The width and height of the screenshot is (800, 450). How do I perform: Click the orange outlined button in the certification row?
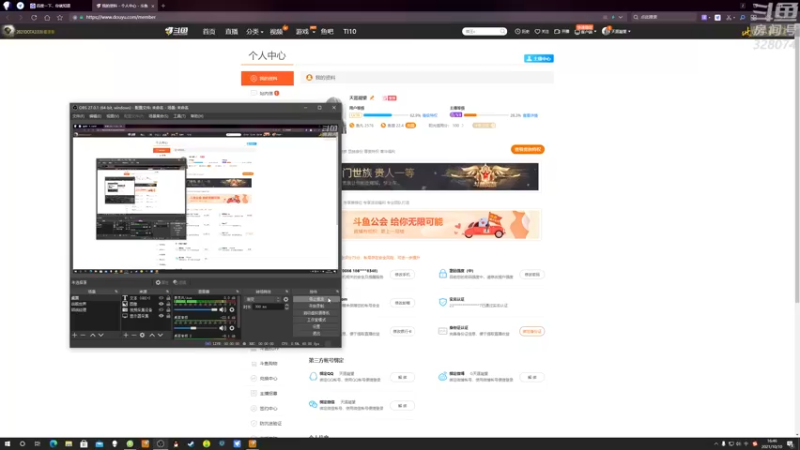click(x=532, y=332)
